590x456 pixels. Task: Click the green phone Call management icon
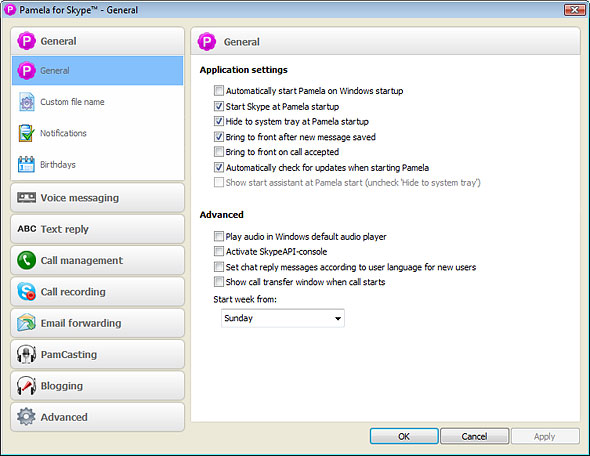(26, 260)
